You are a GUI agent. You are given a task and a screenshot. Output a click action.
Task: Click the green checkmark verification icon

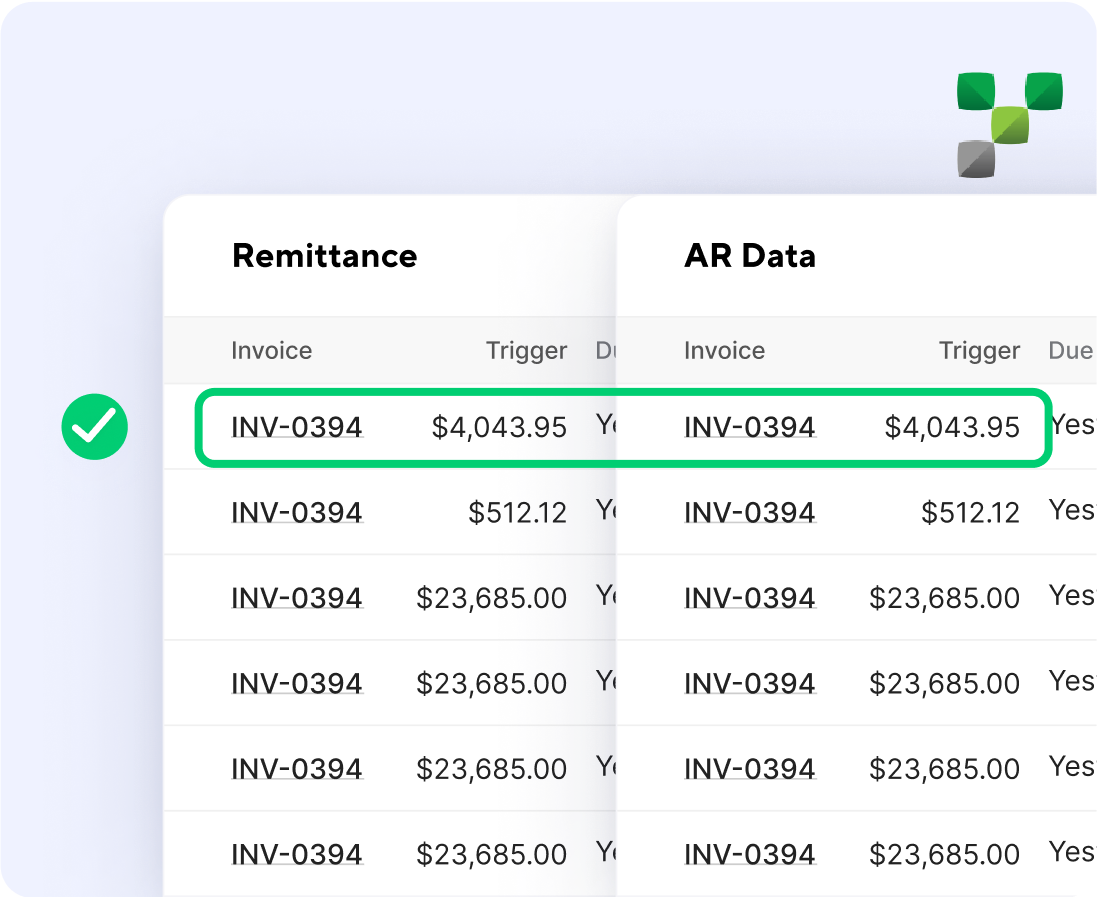click(94, 426)
